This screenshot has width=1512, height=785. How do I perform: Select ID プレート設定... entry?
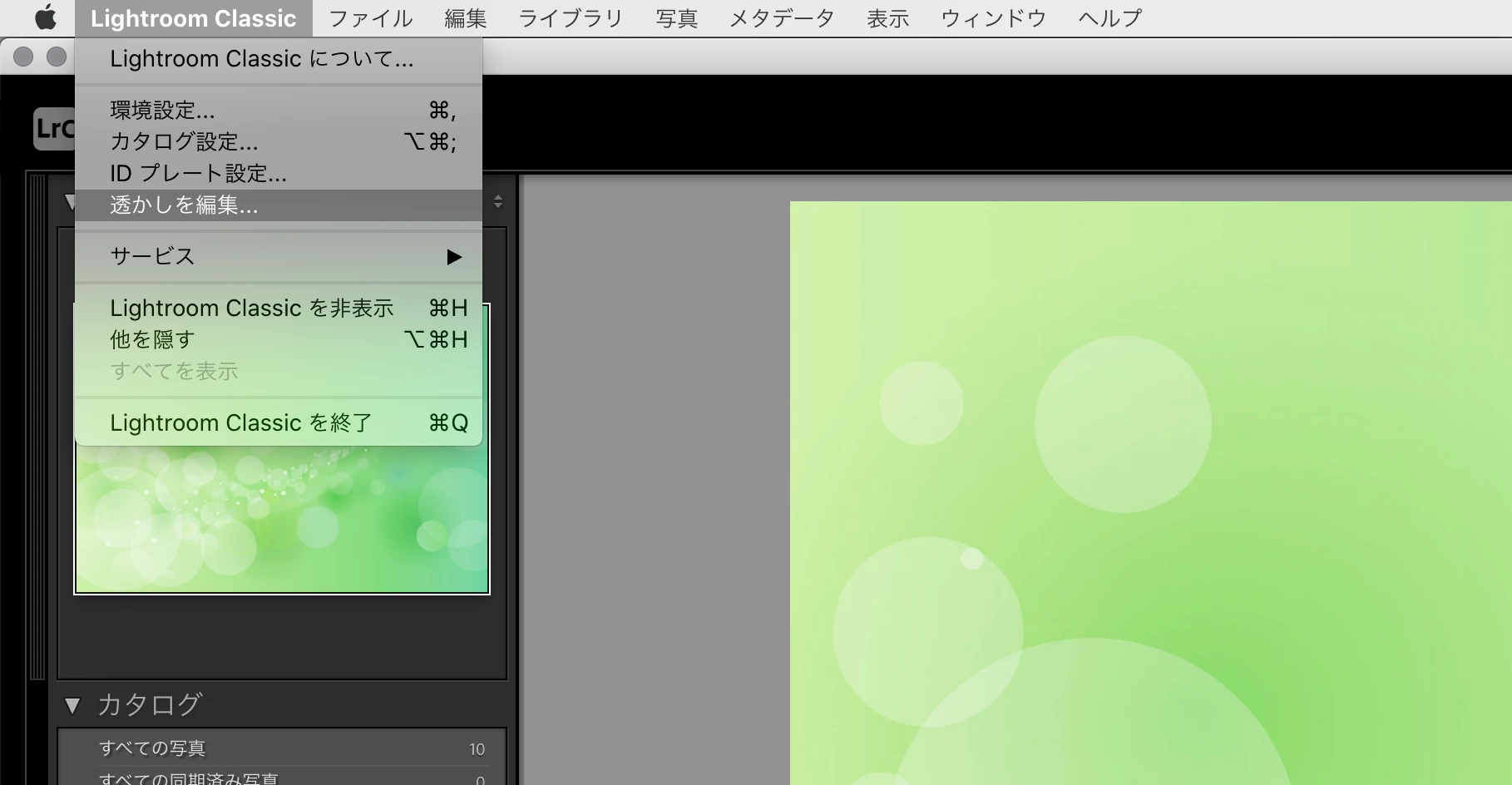(279, 173)
